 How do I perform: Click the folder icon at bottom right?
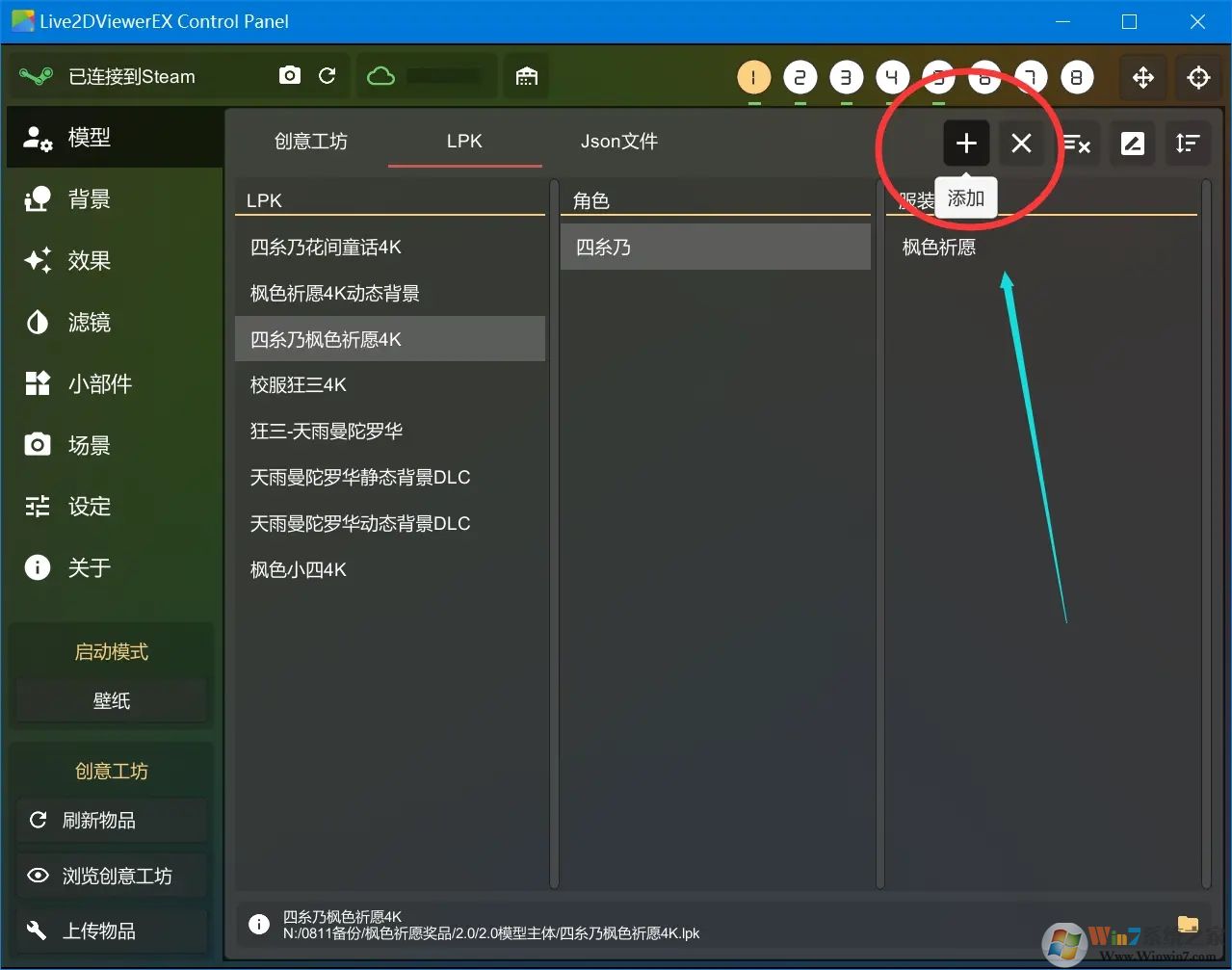[1188, 924]
